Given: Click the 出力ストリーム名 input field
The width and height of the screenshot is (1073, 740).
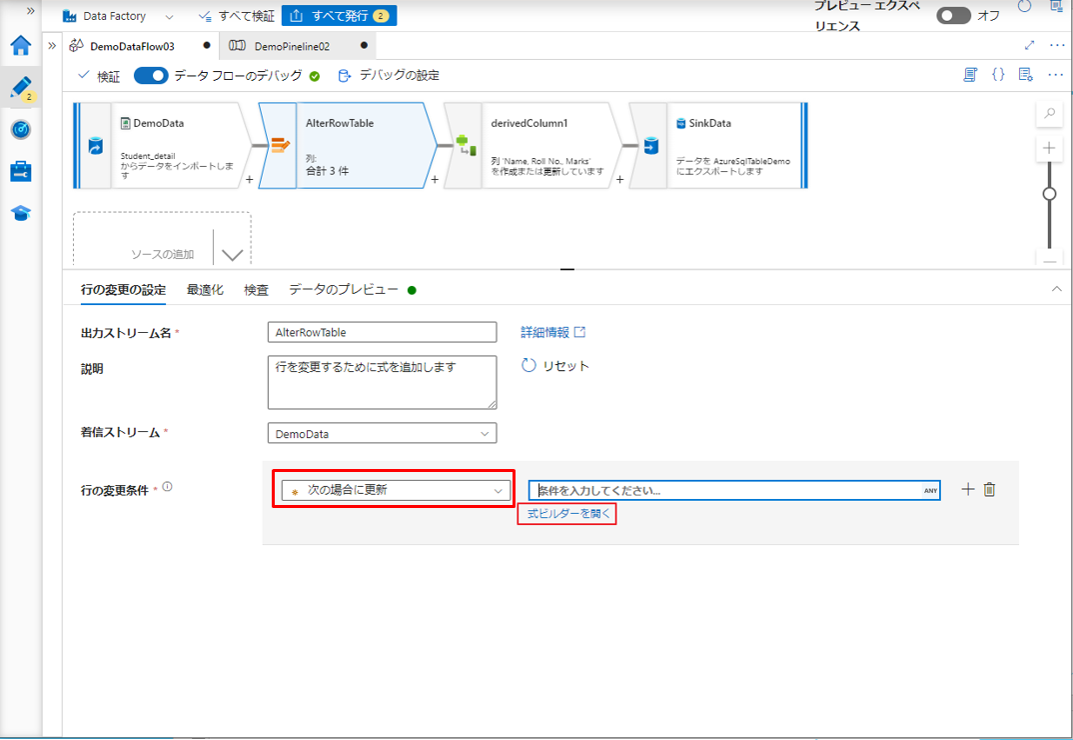Looking at the screenshot, I should (x=382, y=332).
